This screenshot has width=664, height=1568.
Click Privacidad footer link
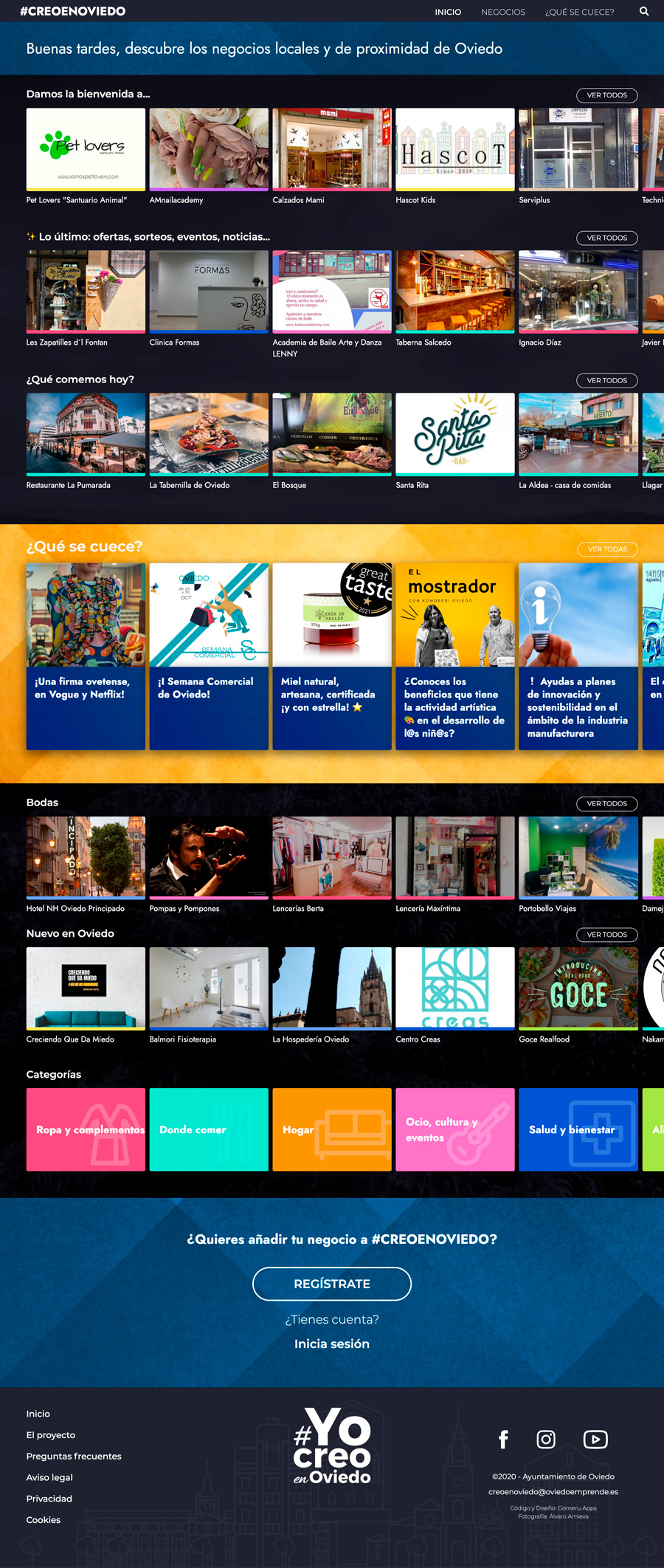pyautogui.click(x=49, y=1499)
